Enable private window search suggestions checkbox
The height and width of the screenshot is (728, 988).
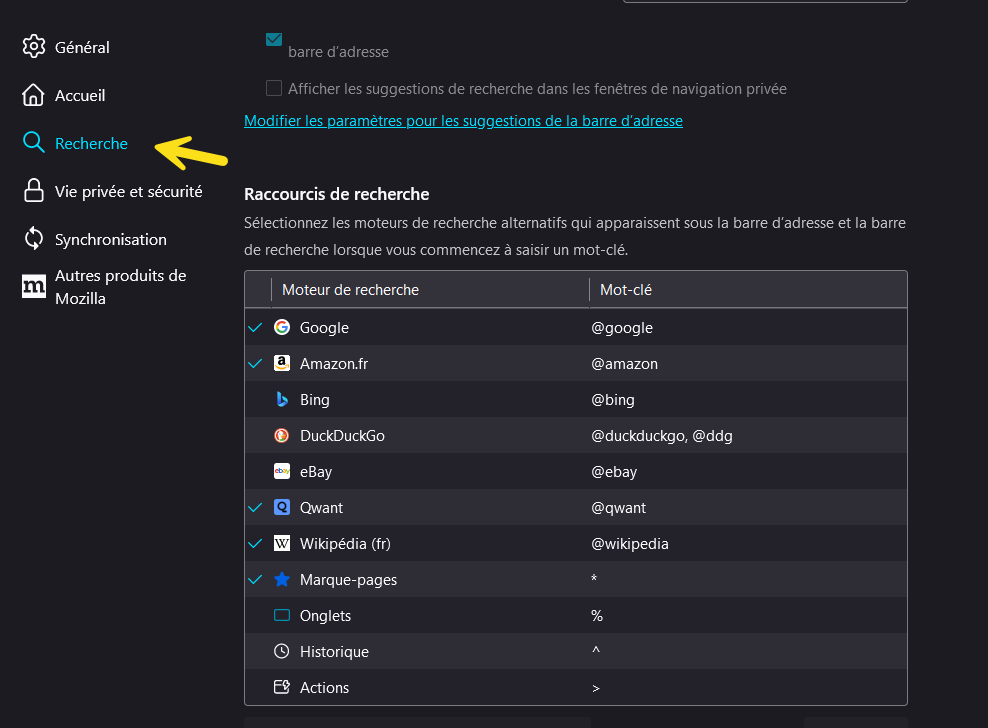click(x=274, y=88)
